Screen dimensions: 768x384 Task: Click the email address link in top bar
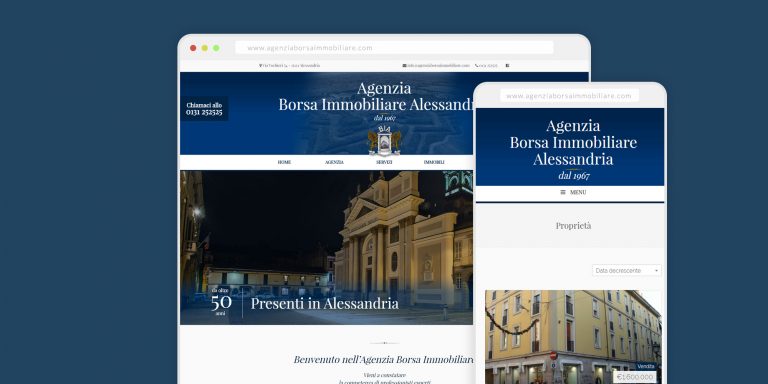pos(436,66)
